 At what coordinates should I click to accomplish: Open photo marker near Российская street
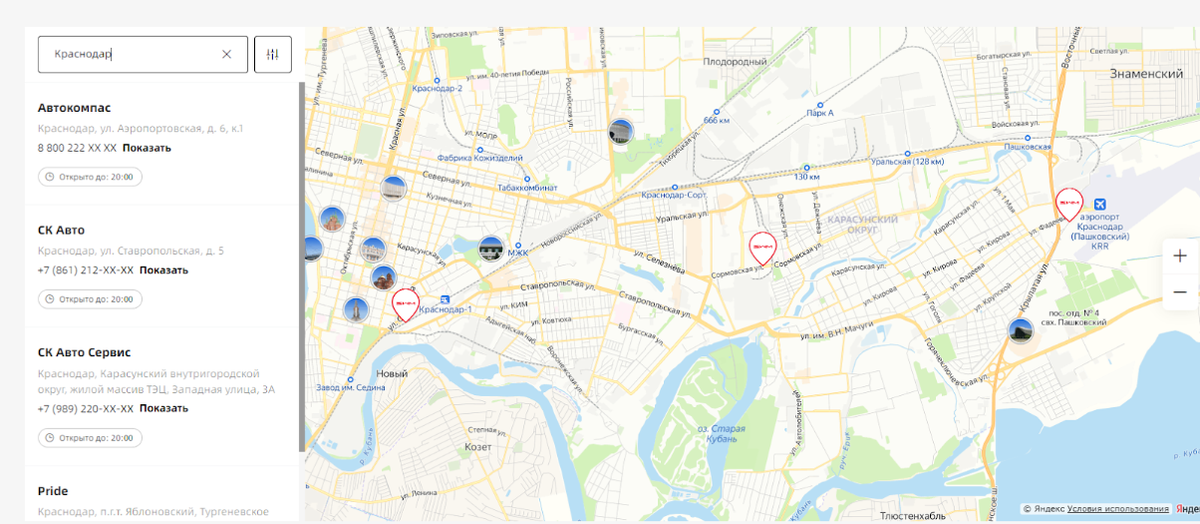(621, 131)
